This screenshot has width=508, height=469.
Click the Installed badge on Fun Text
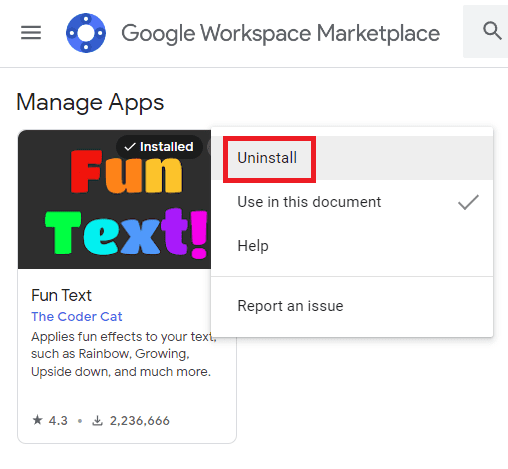click(x=159, y=147)
